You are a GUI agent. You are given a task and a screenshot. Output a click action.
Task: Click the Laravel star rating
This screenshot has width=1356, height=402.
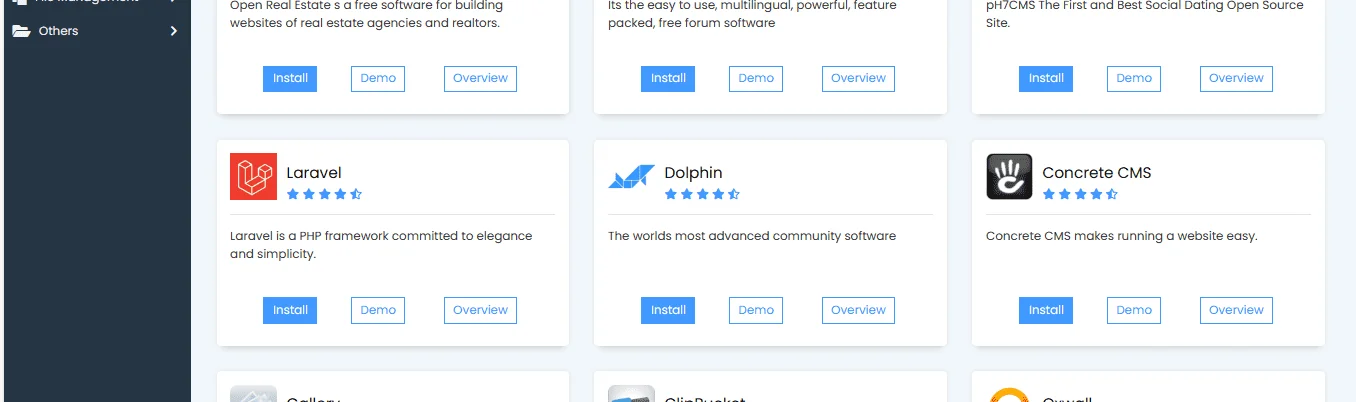pos(324,194)
